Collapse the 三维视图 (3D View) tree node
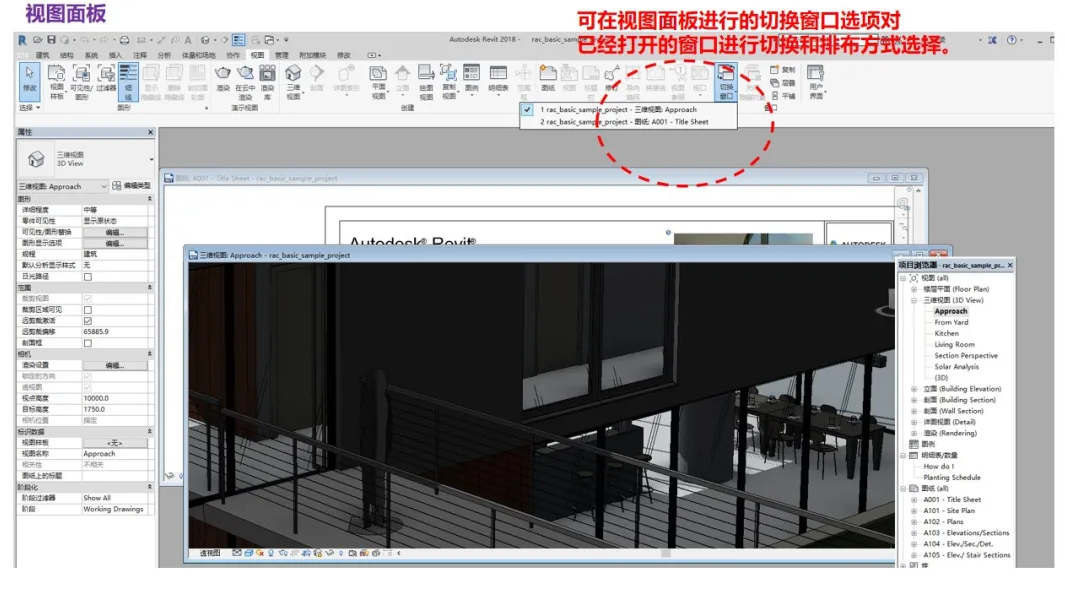 (914, 301)
